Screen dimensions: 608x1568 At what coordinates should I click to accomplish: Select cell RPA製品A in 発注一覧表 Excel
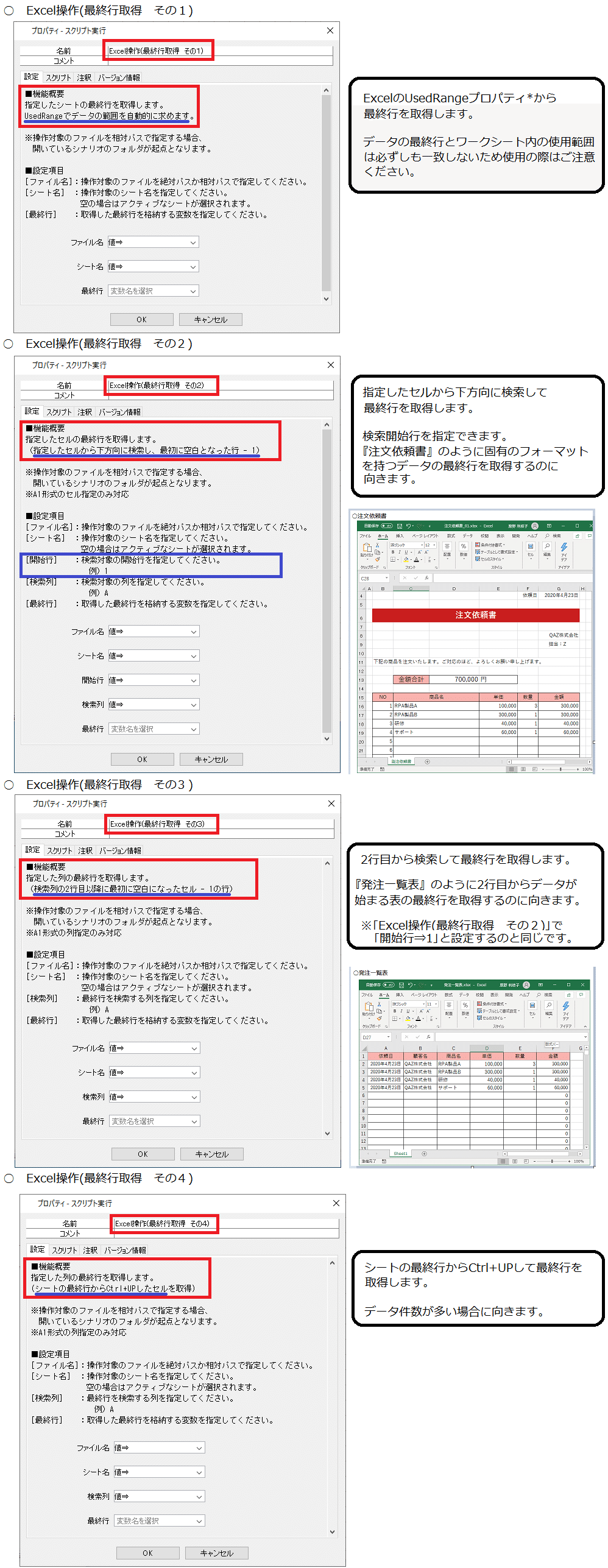[x=453, y=1064]
